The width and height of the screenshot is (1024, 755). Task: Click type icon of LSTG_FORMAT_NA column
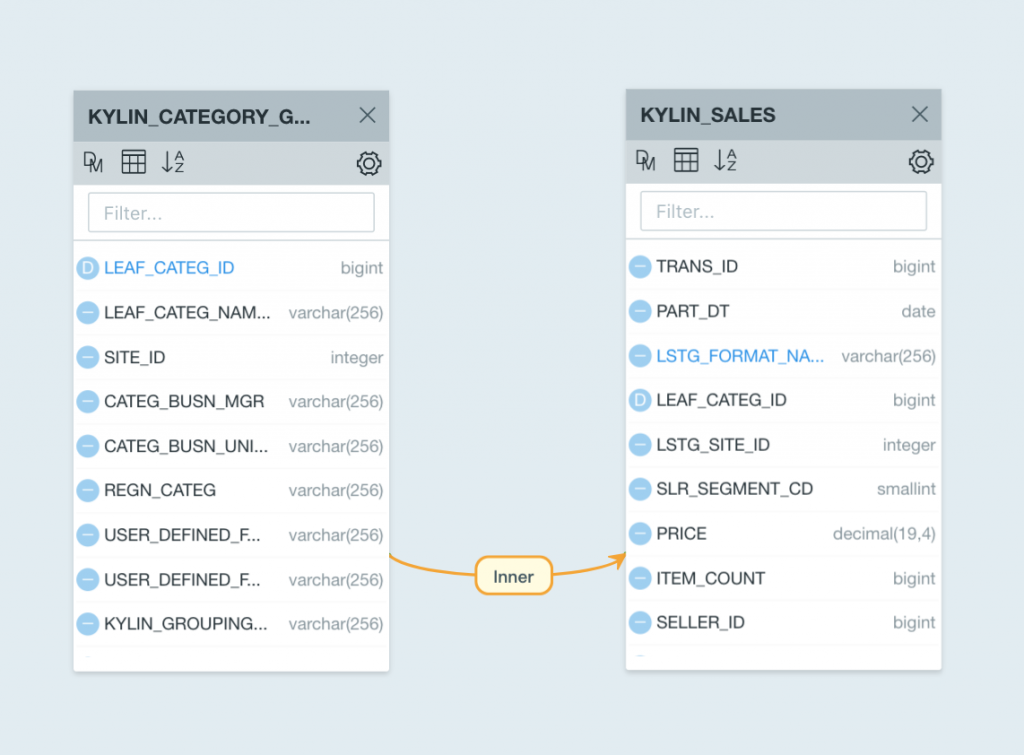pyautogui.click(x=640, y=356)
